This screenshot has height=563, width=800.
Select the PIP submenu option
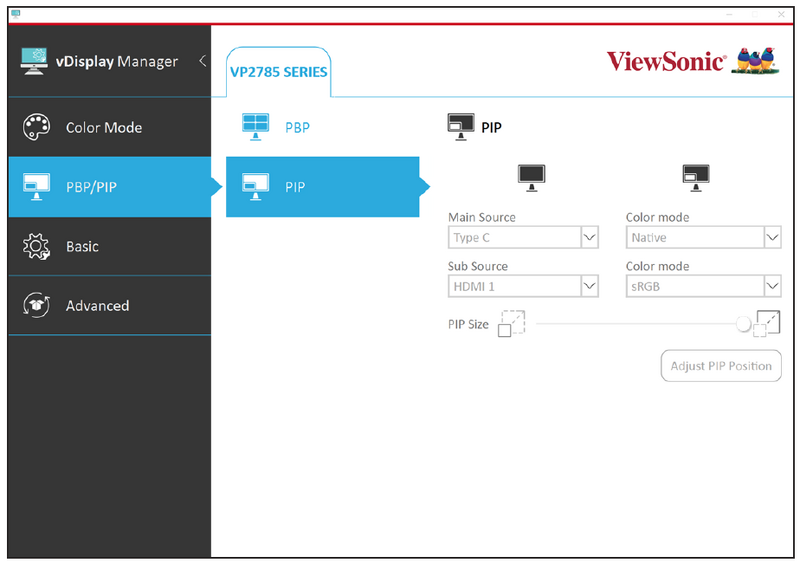tap(322, 187)
